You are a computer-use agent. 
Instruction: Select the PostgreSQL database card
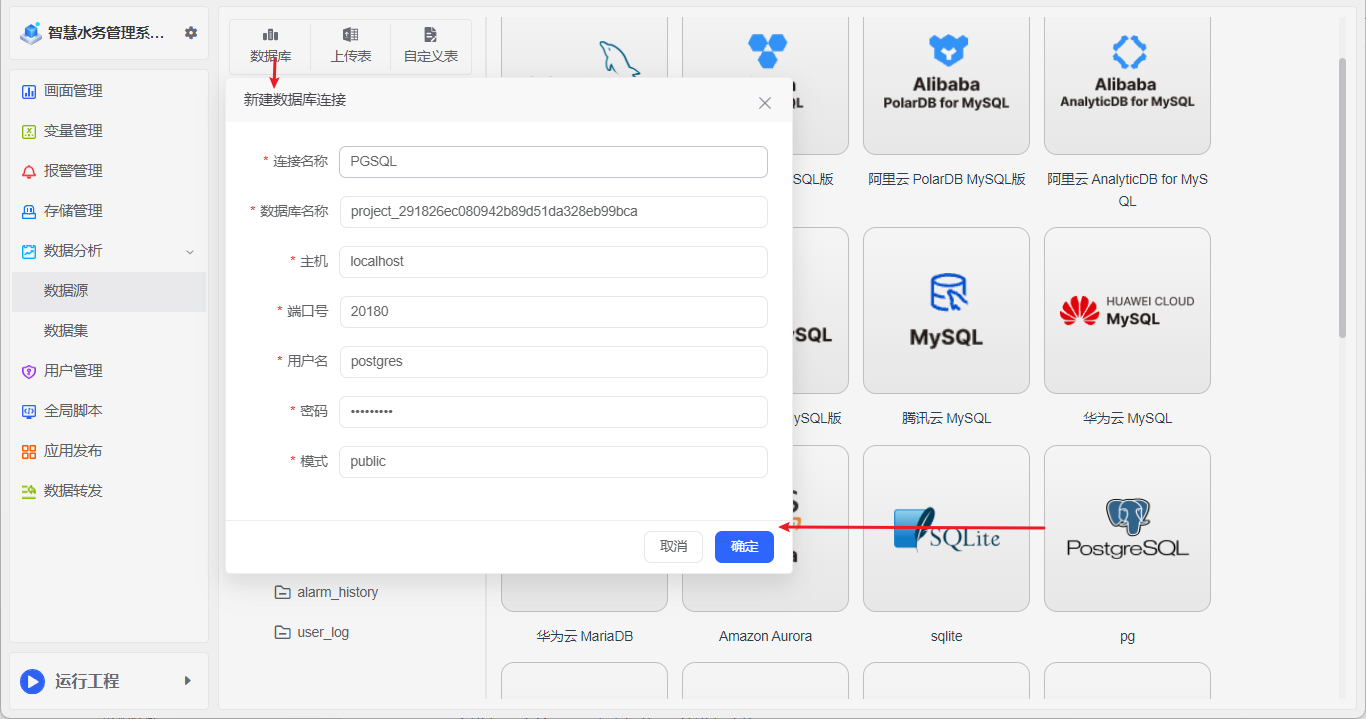click(1126, 528)
